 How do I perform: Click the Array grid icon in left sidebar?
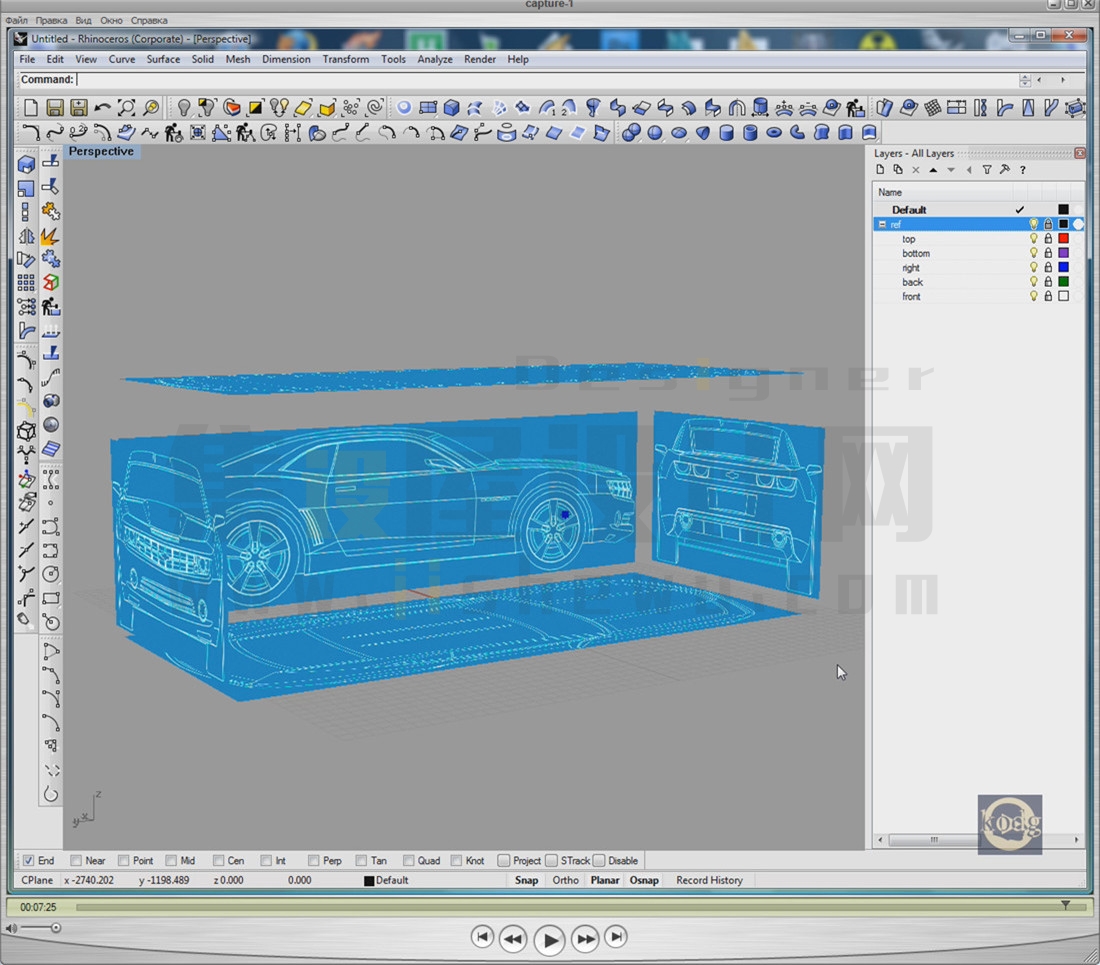point(26,283)
